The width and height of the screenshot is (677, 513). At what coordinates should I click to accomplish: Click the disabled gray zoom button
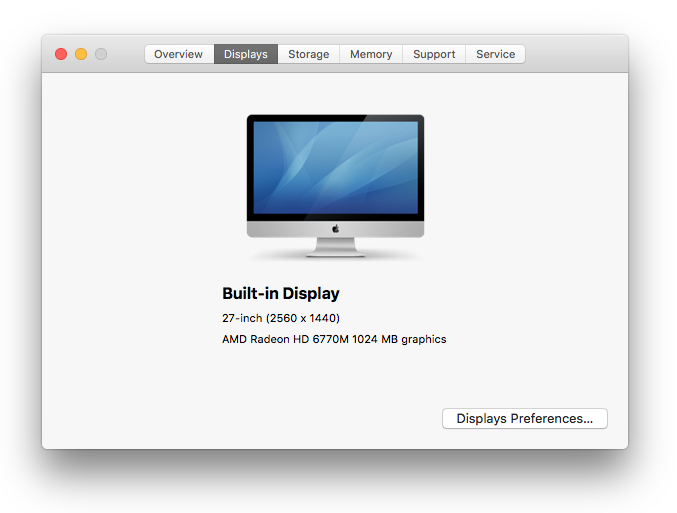click(x=101, y=54)
